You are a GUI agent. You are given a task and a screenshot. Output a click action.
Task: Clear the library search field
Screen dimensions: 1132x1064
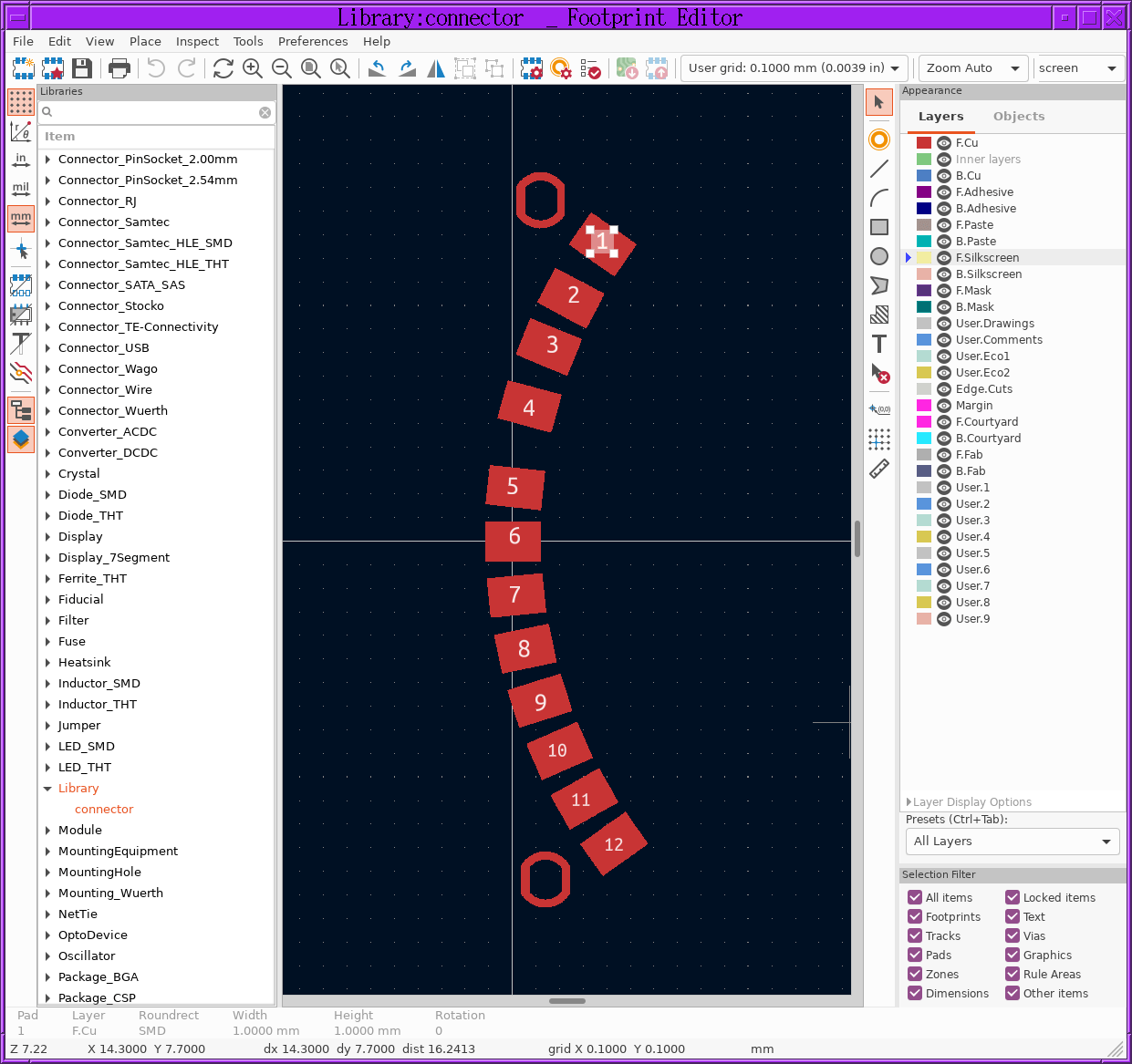click(x=265, y=111)
